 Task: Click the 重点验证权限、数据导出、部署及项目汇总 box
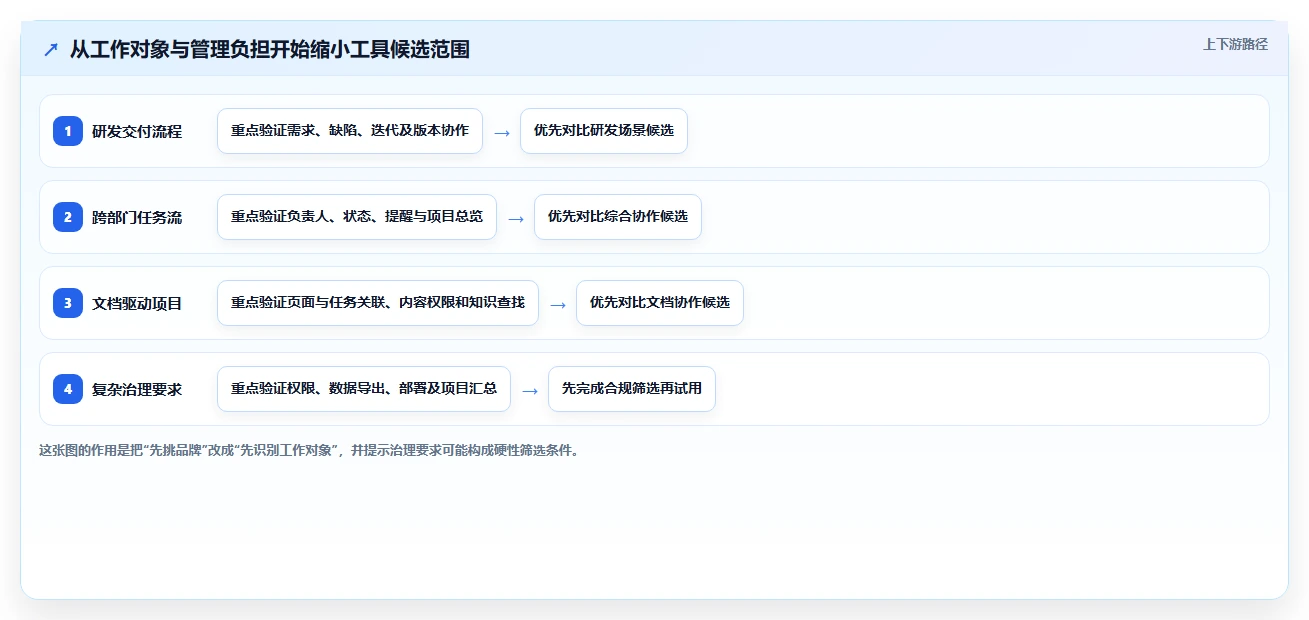click(x=364, y=389)
